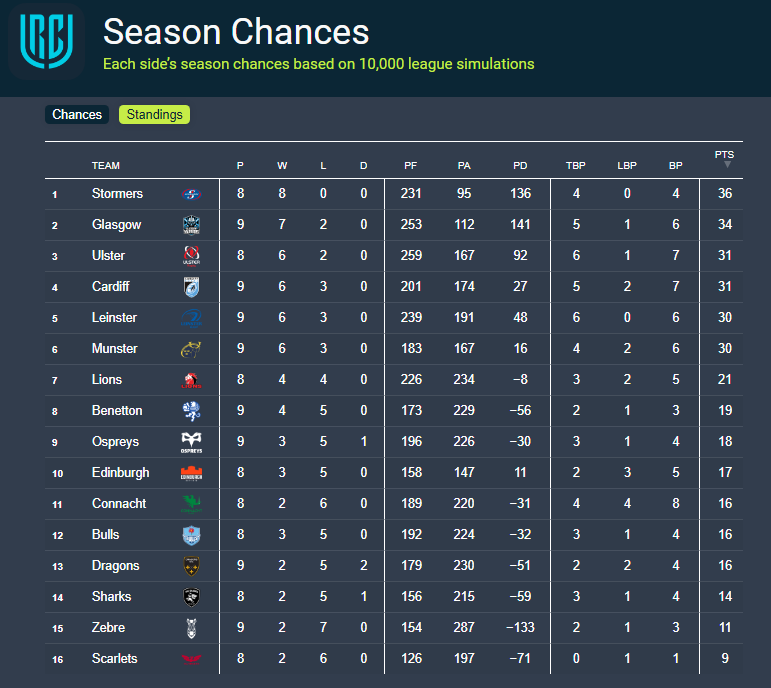Click the Munster team logo
This screenshot has height=688, width=771.
click(192, 349)
